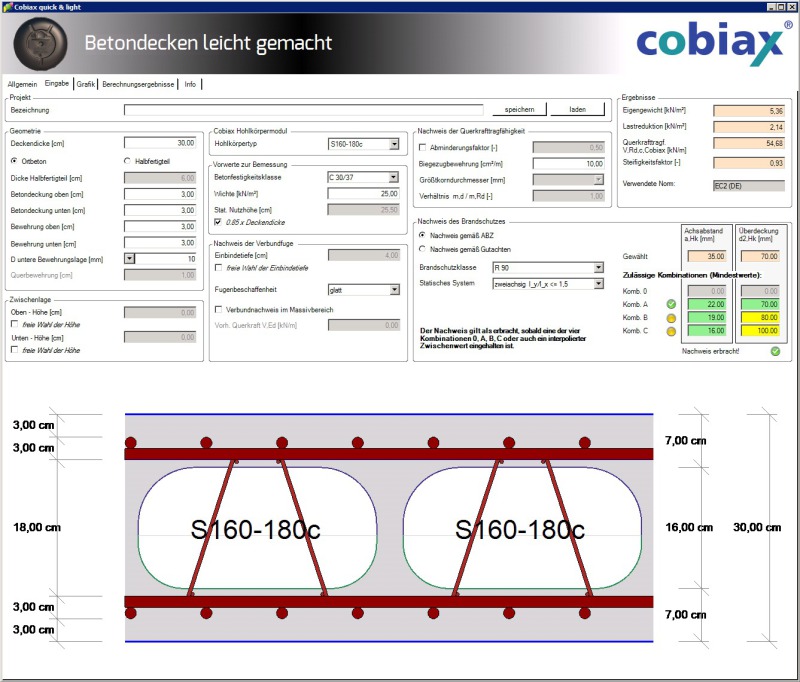Image resolution: width=800 pixels, height=682 pixels.
Task: Click the cobiax brand logo
Action: (714, 43)
